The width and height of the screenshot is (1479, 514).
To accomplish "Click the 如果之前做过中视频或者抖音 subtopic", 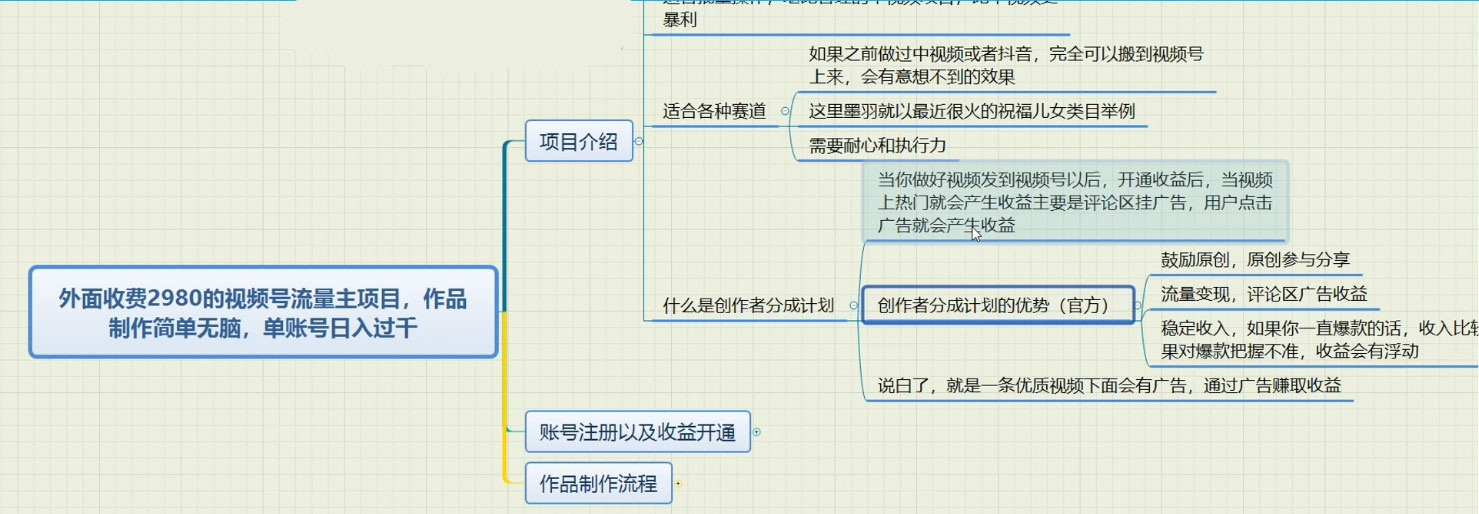I will pos(1007,65).
